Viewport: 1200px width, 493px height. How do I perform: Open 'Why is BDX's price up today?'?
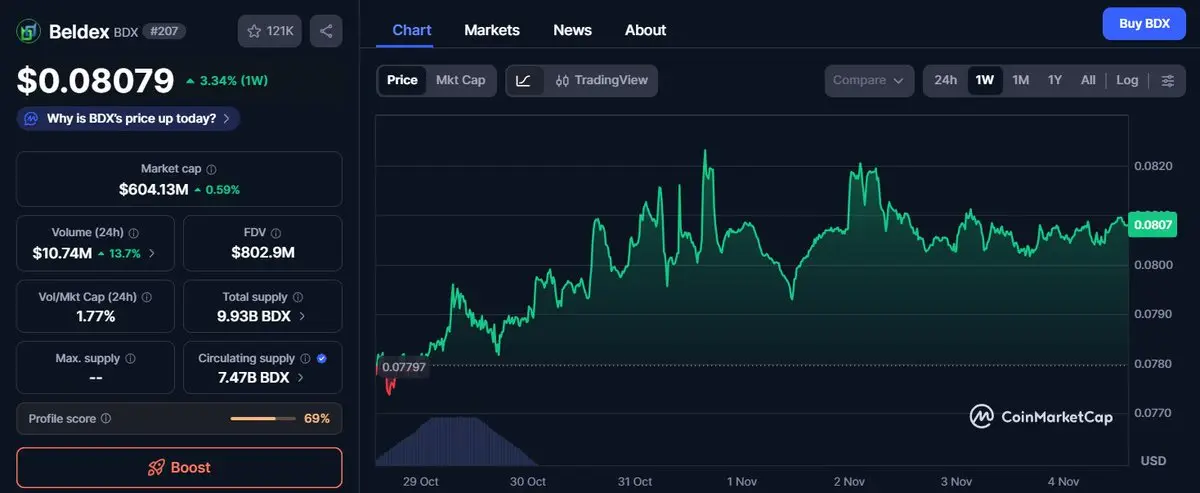coord(128,118)
